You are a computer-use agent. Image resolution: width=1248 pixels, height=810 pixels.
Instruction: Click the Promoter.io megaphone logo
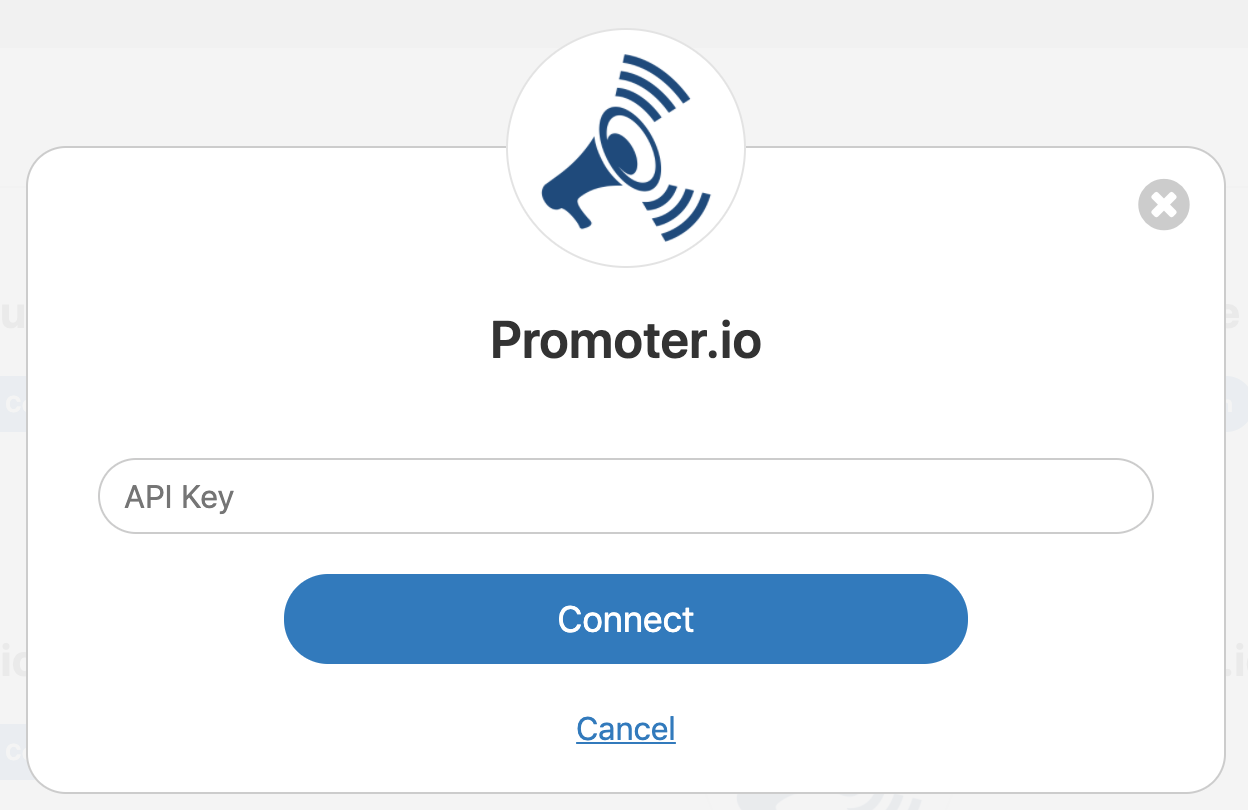(626, 148)
